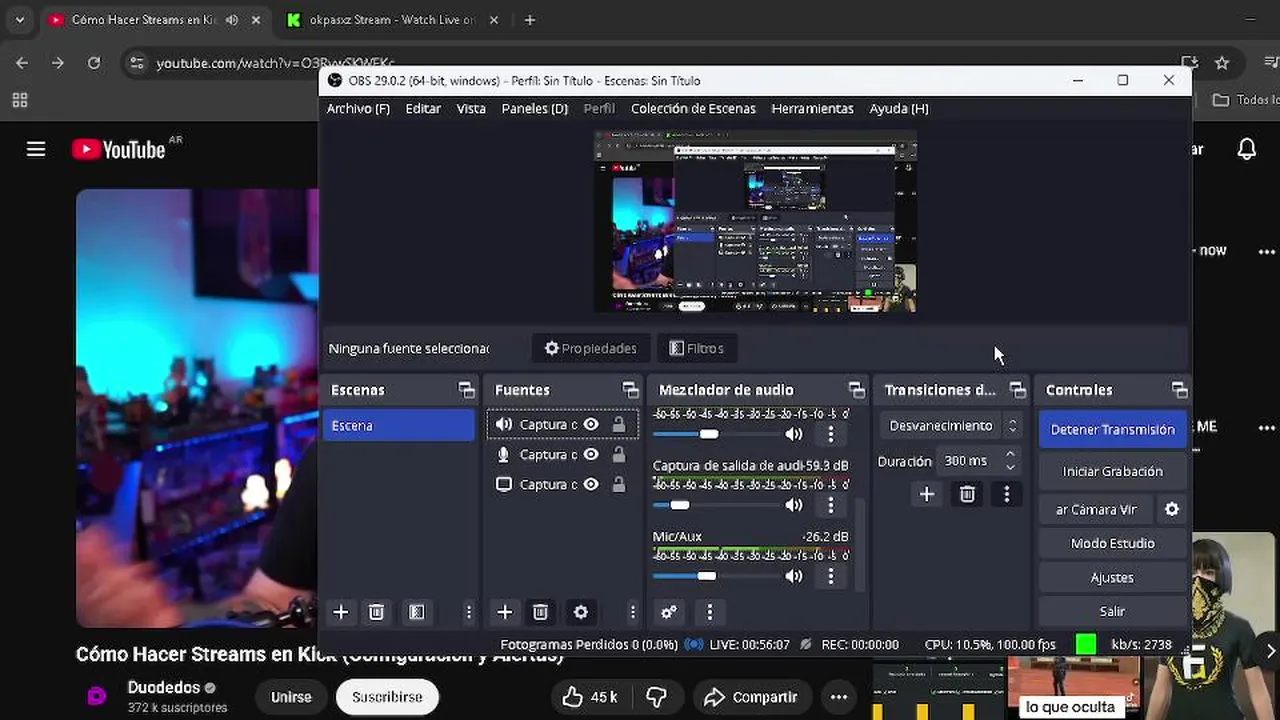Screen dimensions: 1280x720
Task: Pop out the Mezclador de audio dock
Action: click(857, 390)
